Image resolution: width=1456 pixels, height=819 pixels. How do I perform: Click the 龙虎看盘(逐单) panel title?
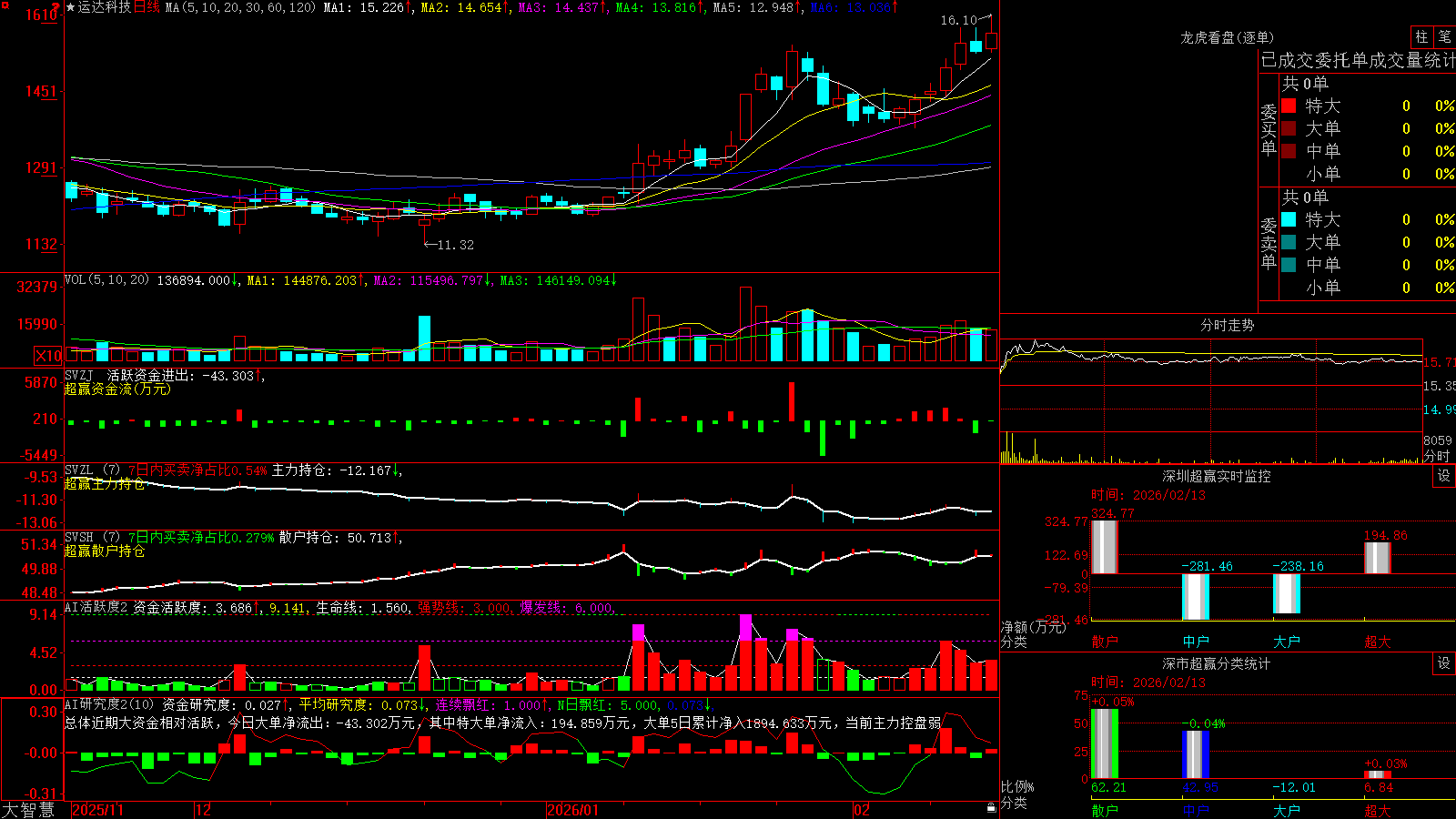[1228, 37]
